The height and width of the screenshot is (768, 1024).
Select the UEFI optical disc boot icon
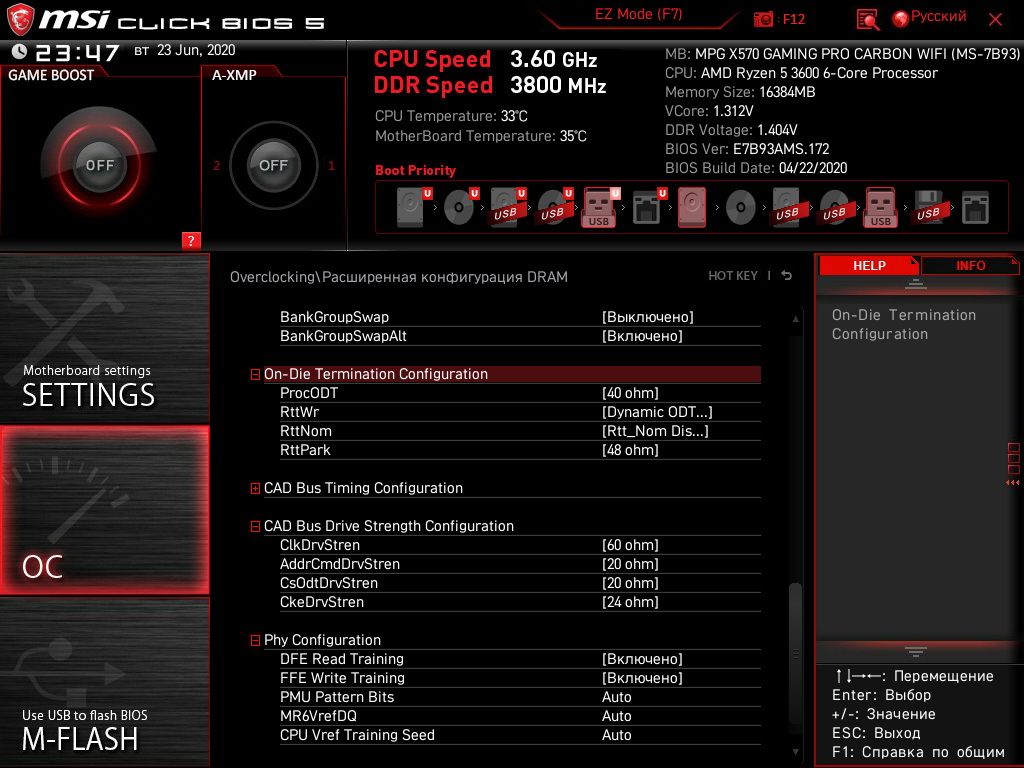pos(460,207)
